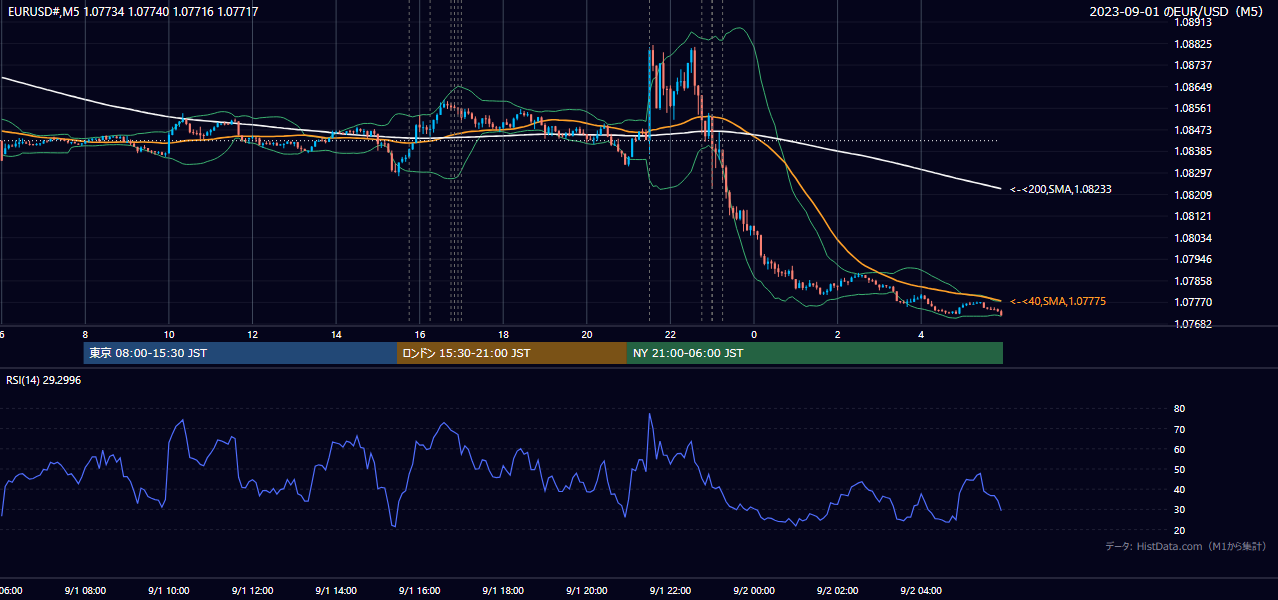Click the RSI 20 level axis label
Screen dimensions: 1278x600
pyautogui.click(x=1179, y=530)
